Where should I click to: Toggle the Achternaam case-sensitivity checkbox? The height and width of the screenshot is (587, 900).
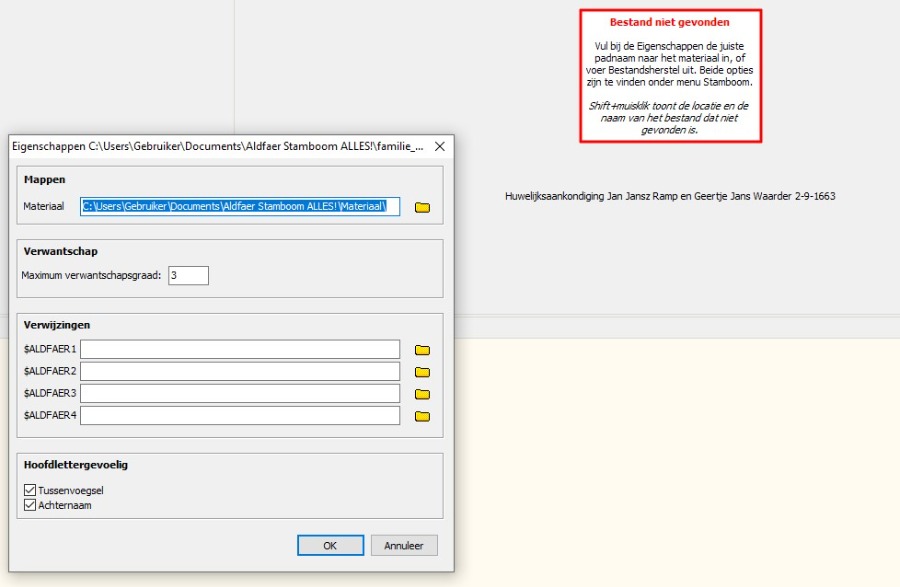click(29, 506)
